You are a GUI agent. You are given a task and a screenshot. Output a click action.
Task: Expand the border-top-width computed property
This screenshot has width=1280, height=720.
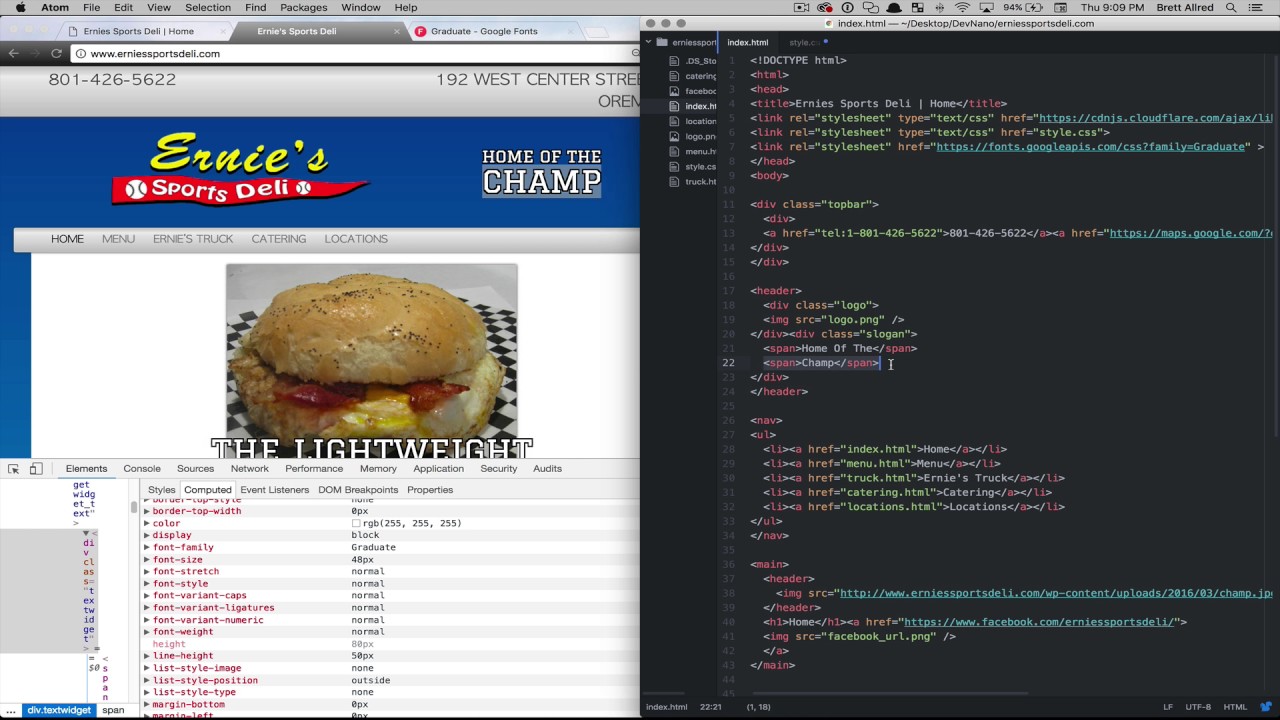pos(147,511)
